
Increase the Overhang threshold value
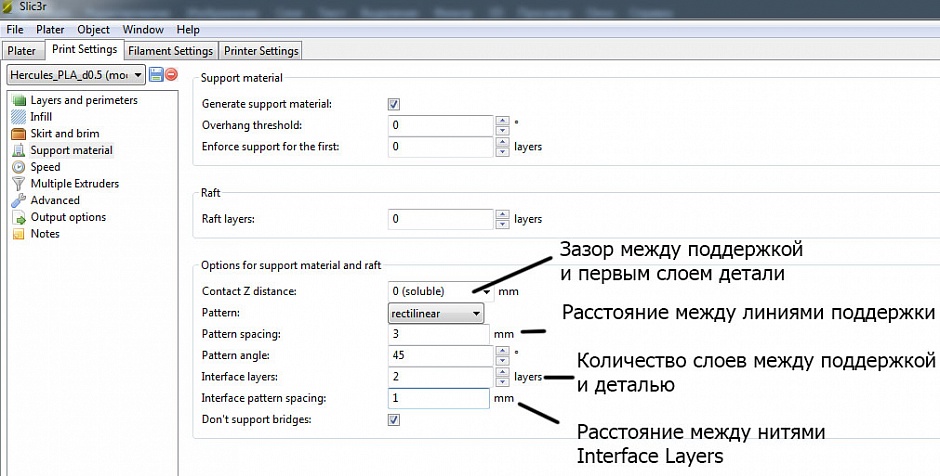pos(502,121)
